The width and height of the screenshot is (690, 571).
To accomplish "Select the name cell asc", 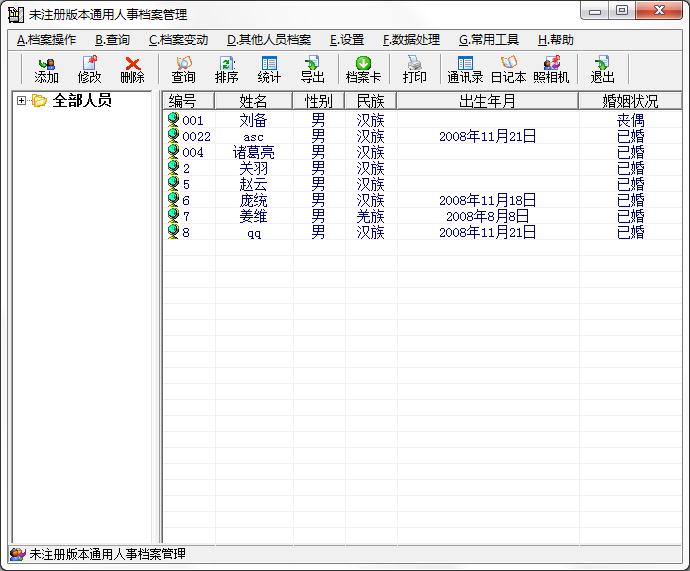I will (253, 137).
